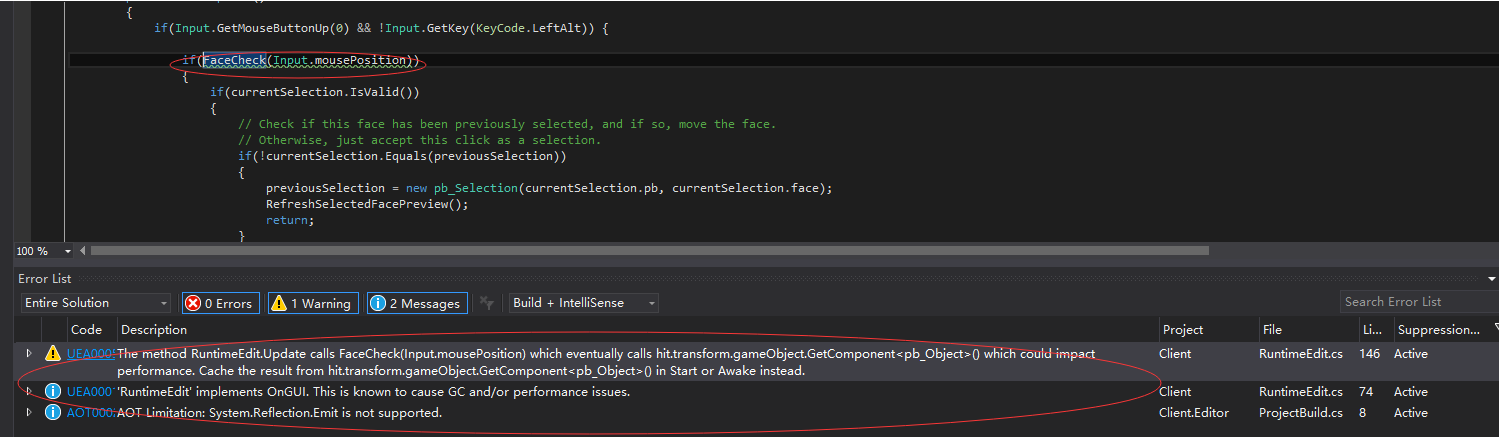Viewport: 1500px width, 438px height.
Task: Click the comment 'Check if this face has been previously selected'
Action: (x=507, y=124)
